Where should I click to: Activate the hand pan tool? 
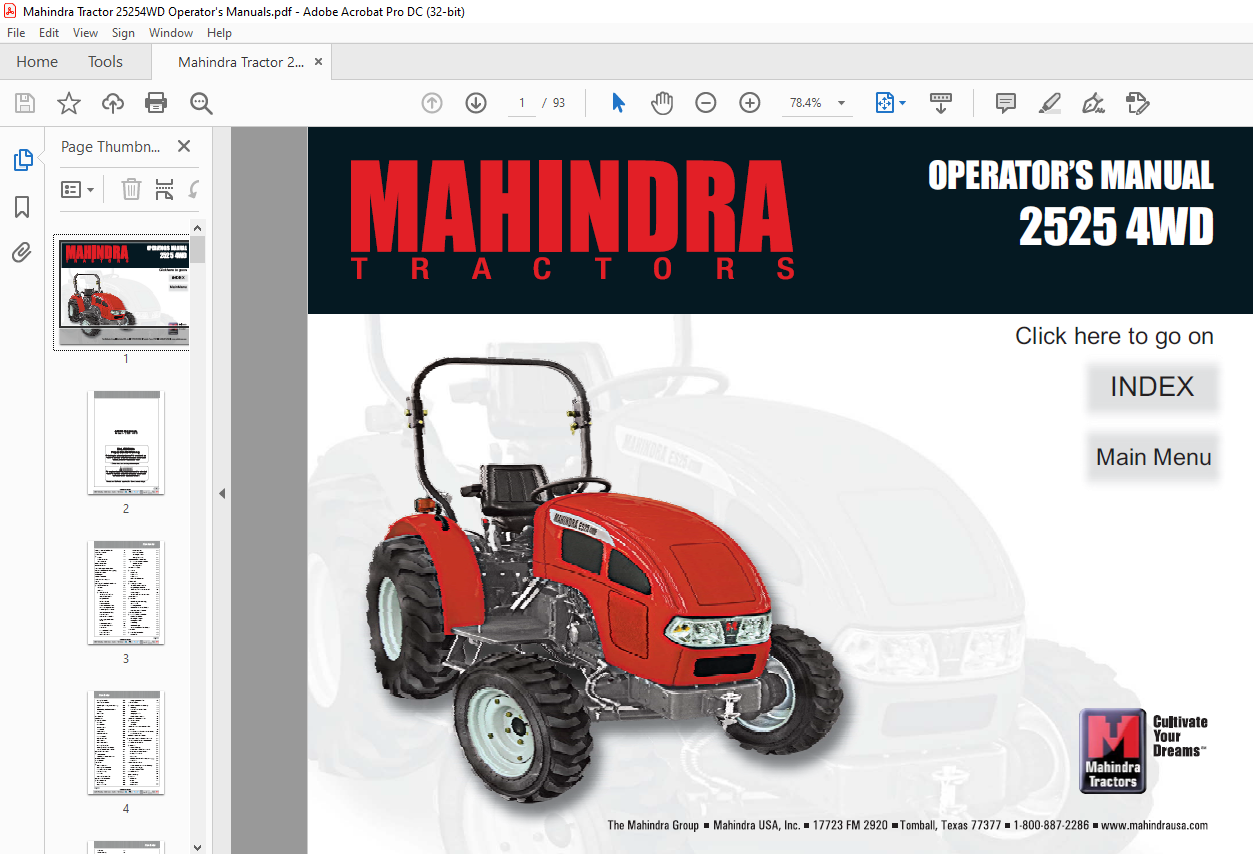(x=662, y=103)
